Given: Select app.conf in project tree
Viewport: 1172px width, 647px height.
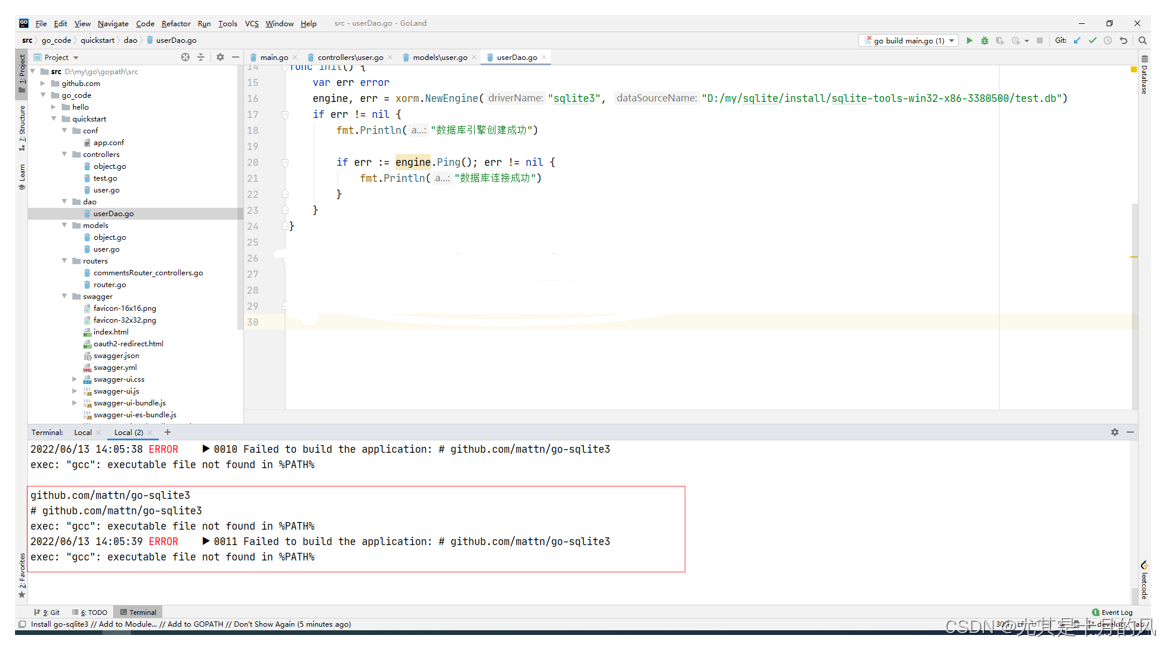Looking at the screenshot, I should [108, 143].
